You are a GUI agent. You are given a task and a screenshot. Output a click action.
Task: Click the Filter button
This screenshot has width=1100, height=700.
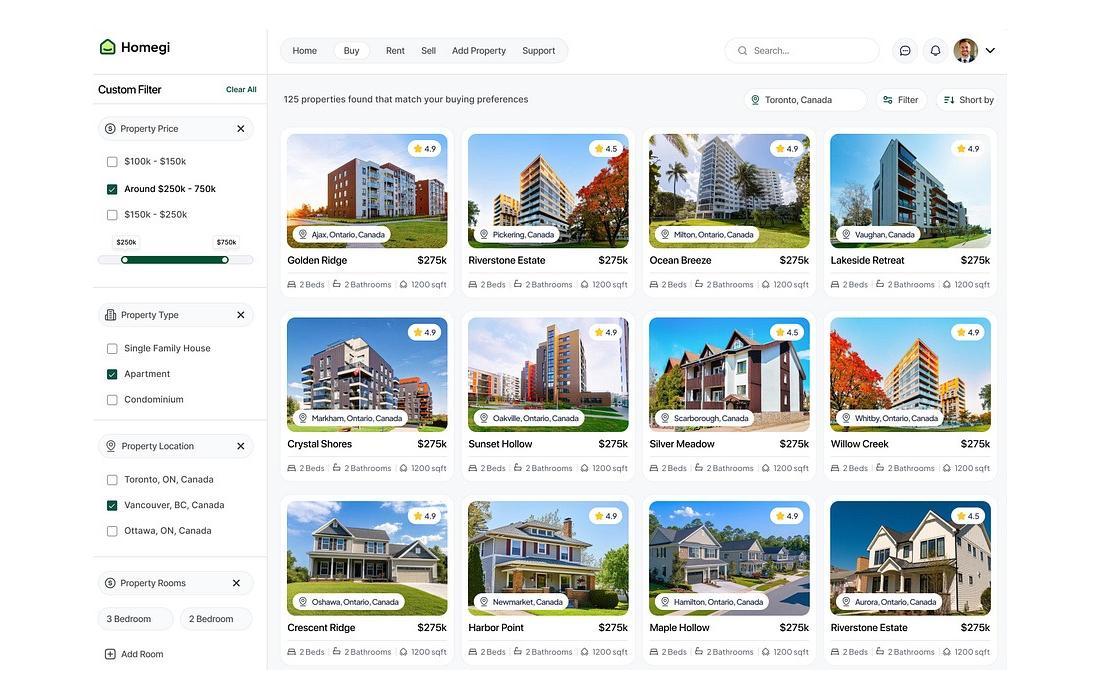[x=901, y=100]
